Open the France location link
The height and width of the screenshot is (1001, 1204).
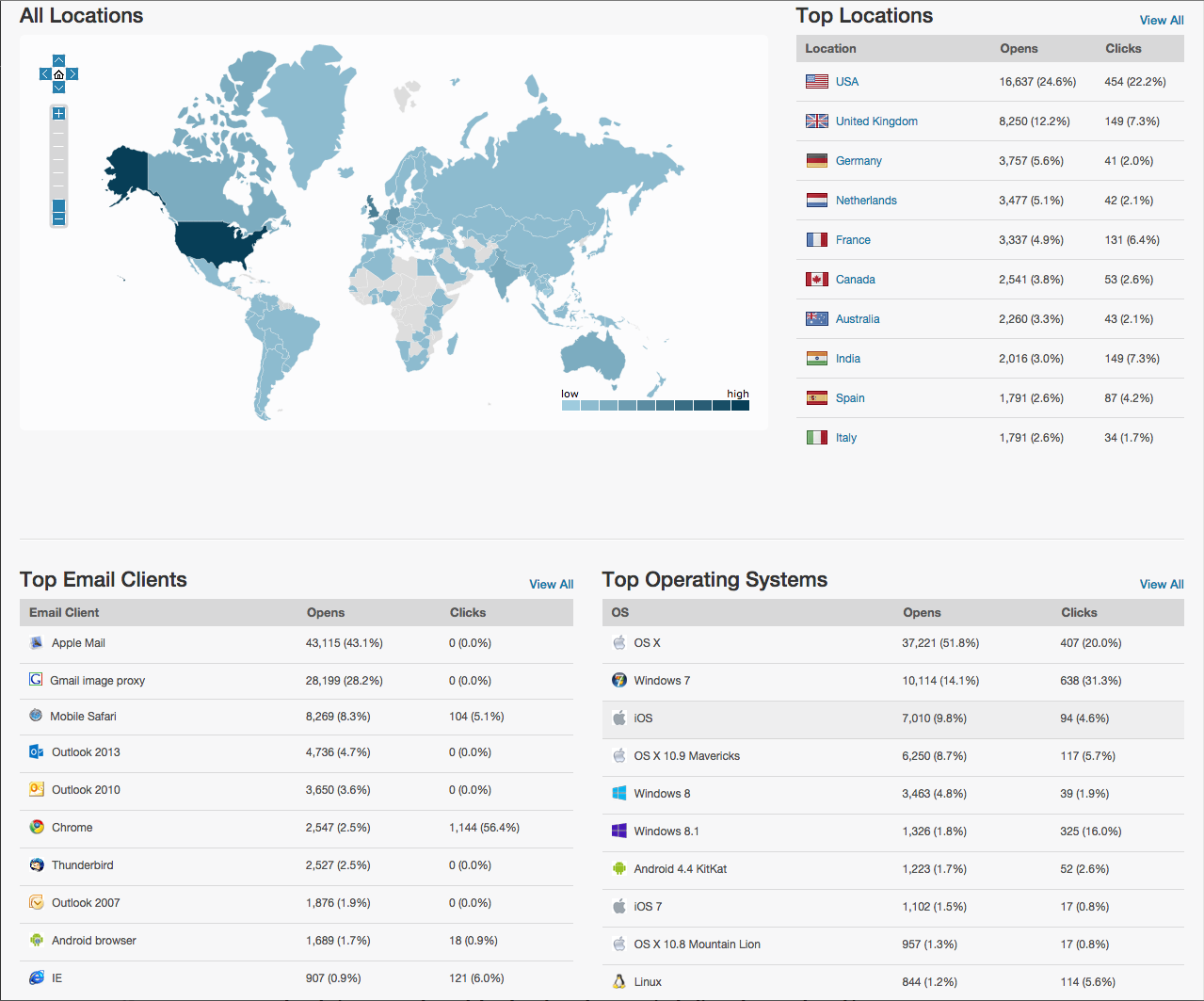point(853,240)
